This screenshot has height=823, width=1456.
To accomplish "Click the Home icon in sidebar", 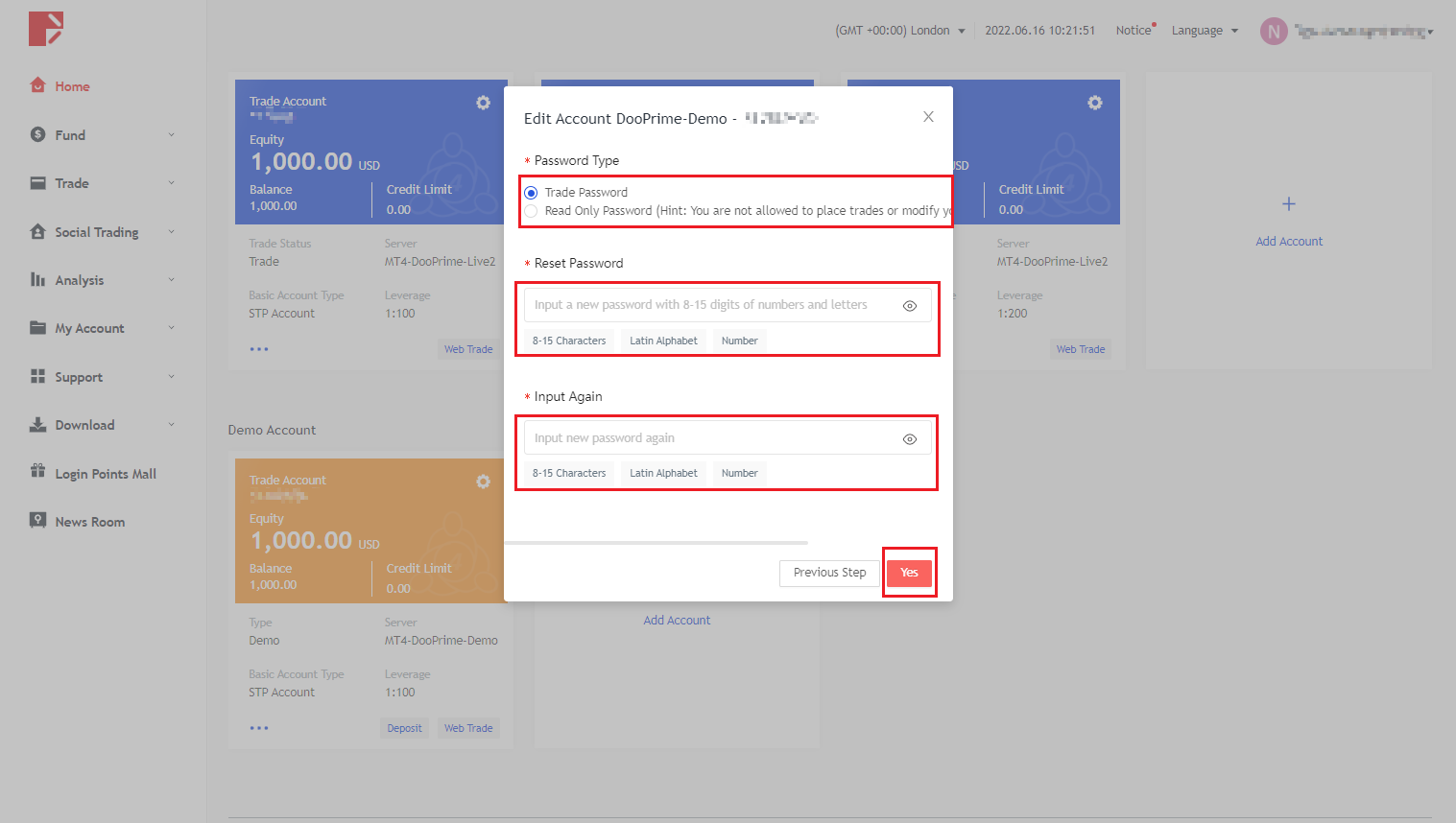I will 37,85.
